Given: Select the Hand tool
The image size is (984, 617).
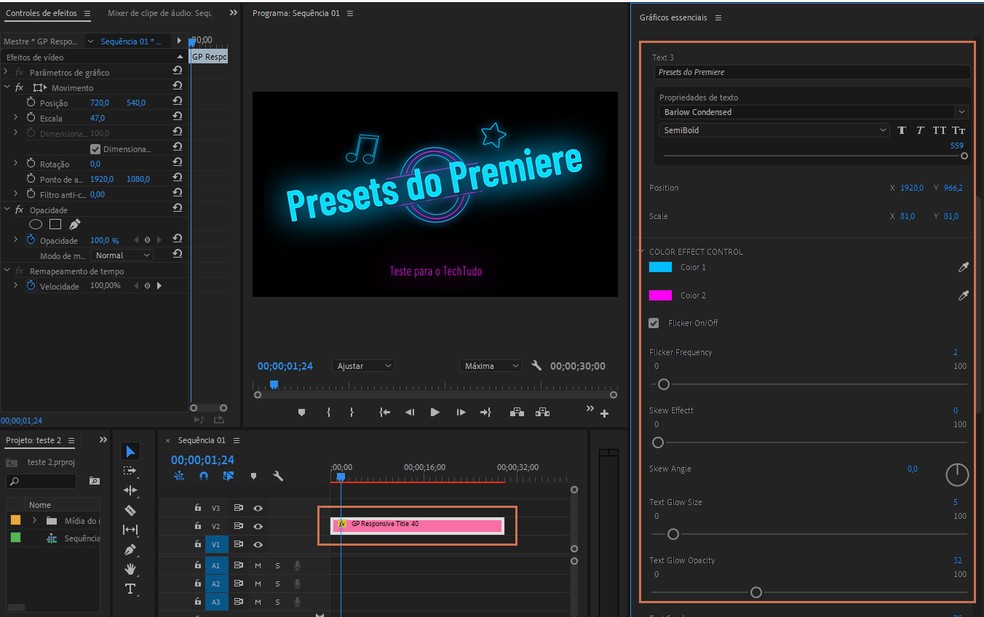Looking at the screenshot, I should (x=130, y=566).
